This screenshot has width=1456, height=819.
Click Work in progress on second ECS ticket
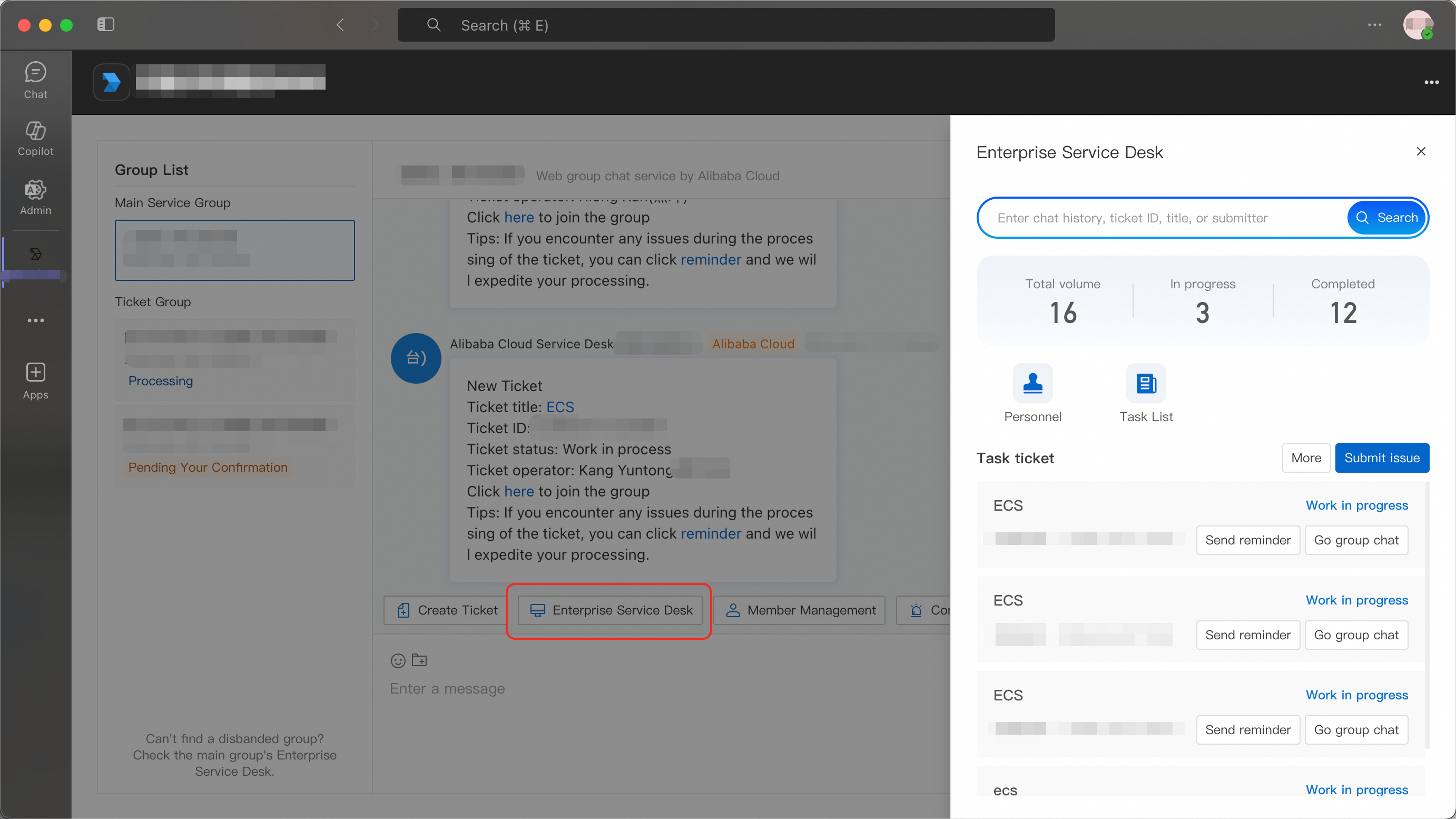click(x=1356, y=600)
